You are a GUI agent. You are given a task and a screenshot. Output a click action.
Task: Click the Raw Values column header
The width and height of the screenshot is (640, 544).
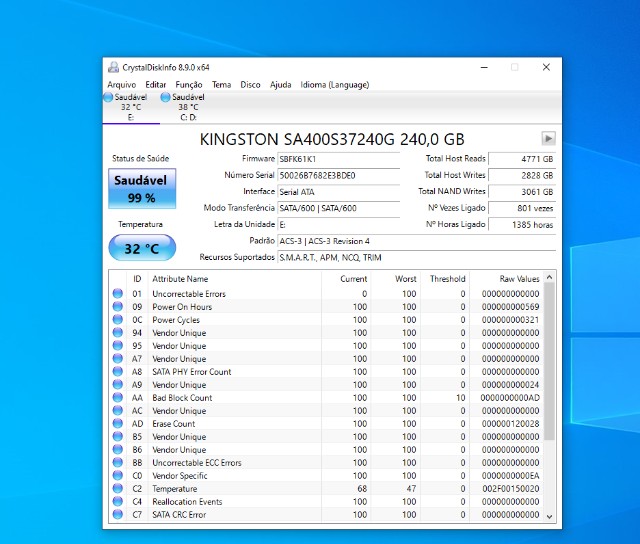coord(507,279)
